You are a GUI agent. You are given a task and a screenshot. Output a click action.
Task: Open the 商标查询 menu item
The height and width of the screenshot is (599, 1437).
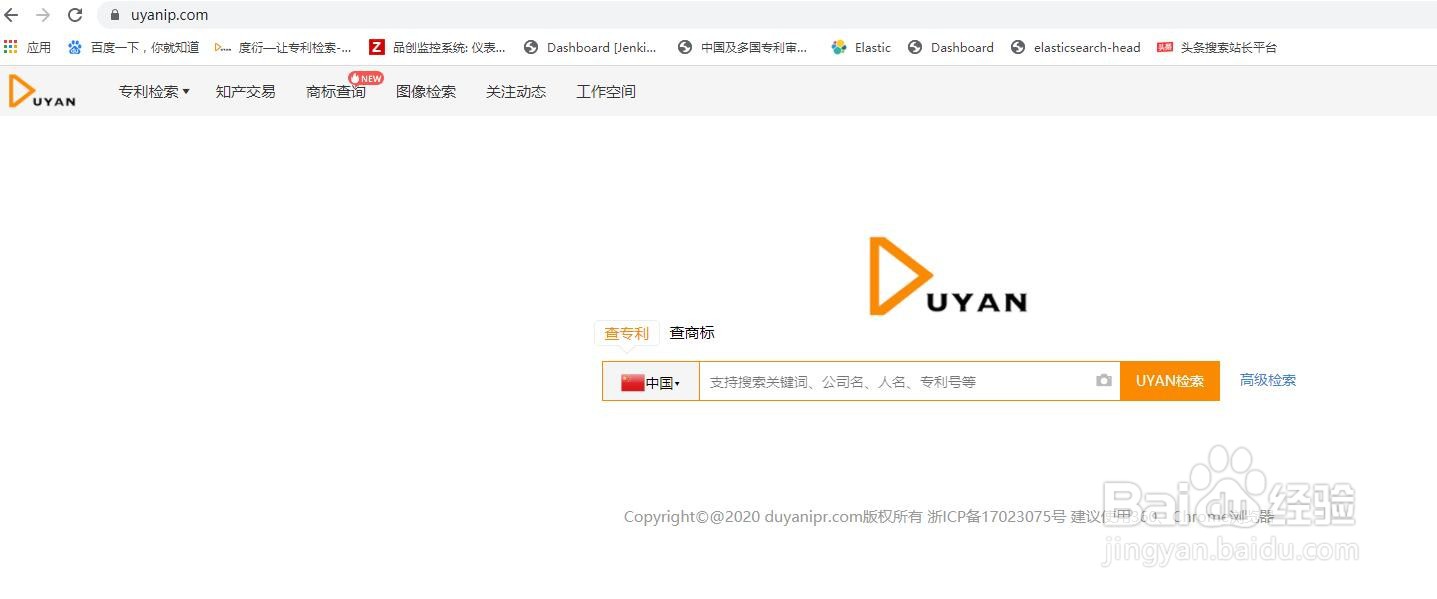[335, 91]
